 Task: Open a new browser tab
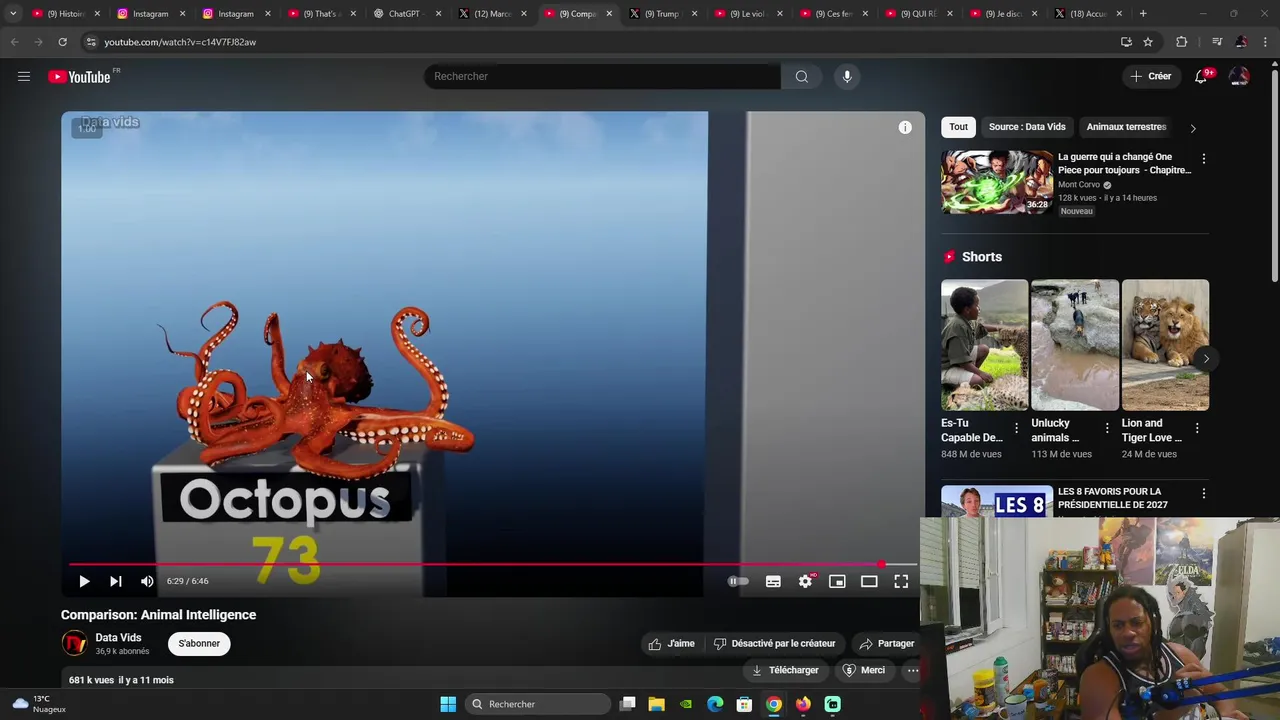pyautogui.click(x=1143, y=14)
